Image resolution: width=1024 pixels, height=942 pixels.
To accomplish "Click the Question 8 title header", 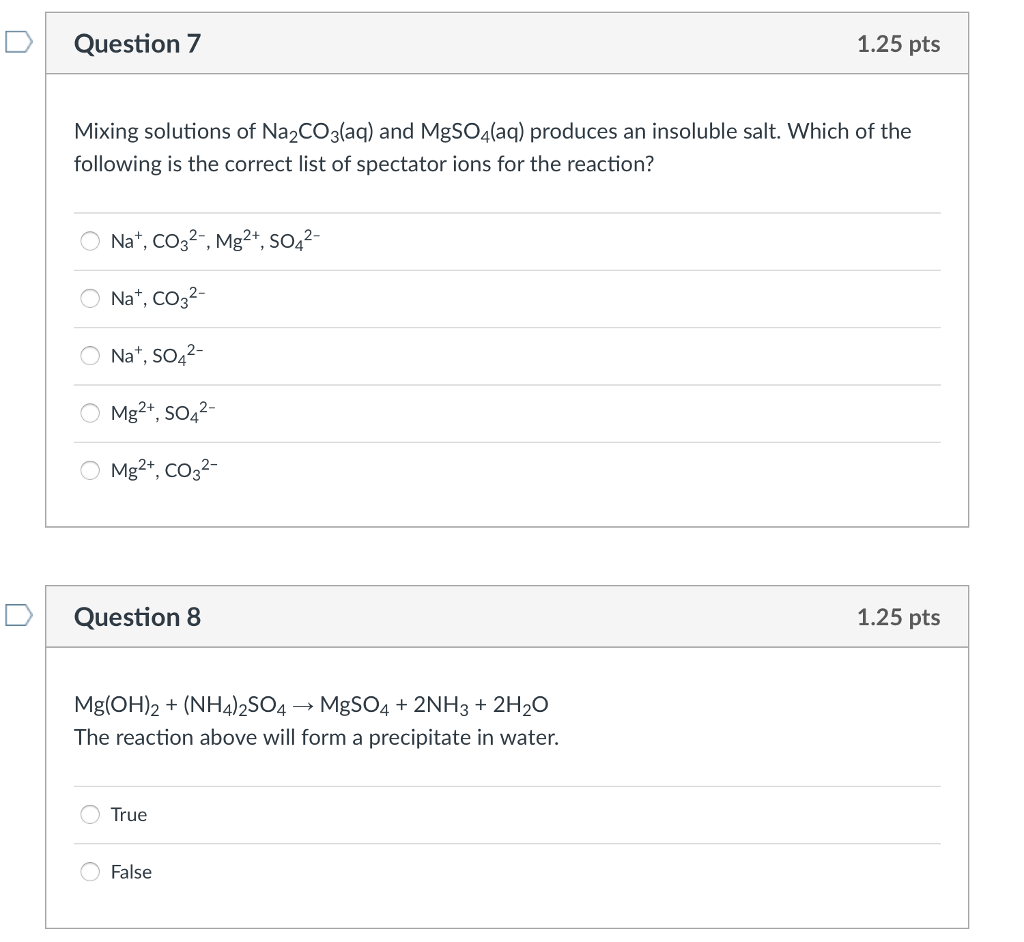I will click(137, 617).
